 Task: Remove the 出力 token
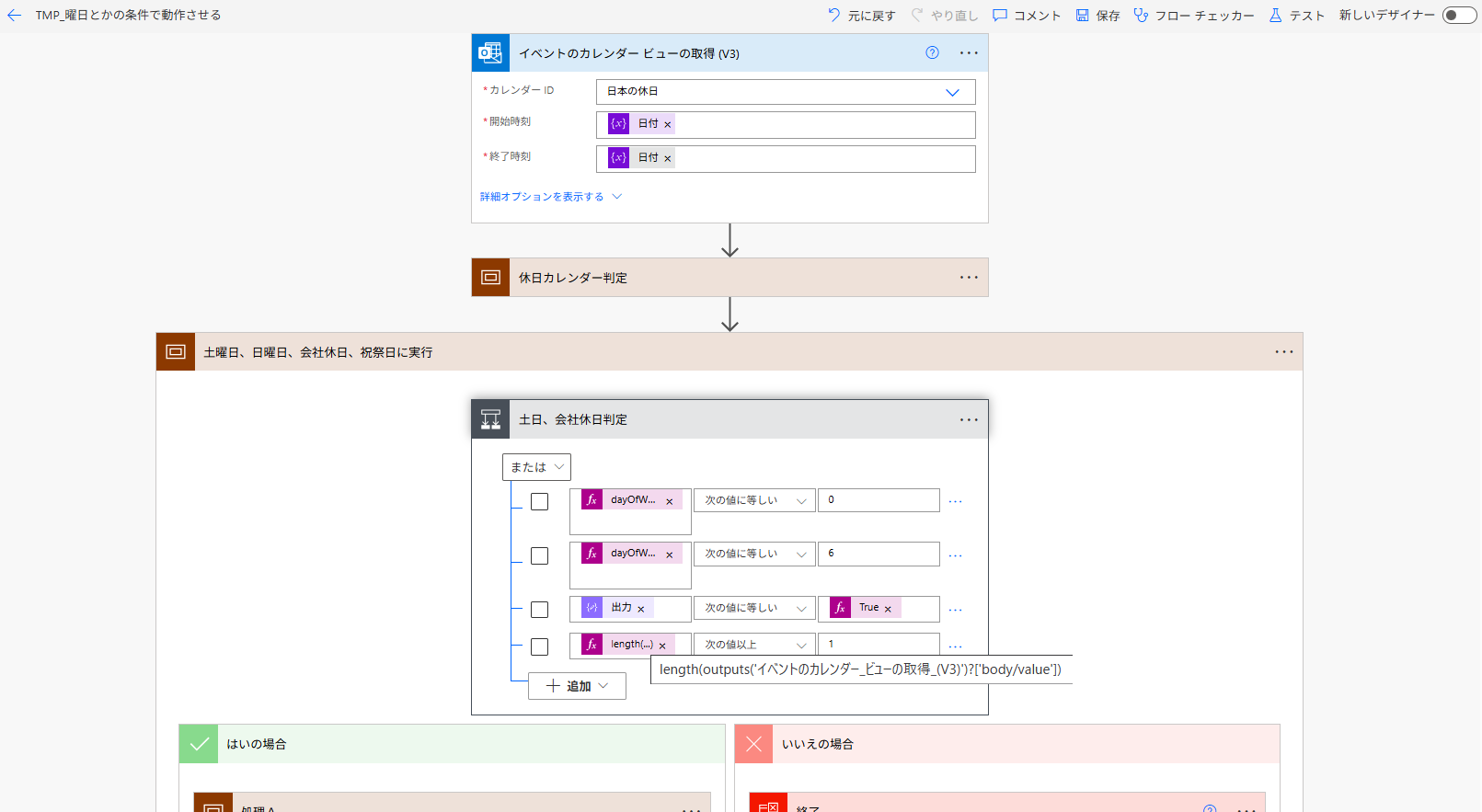(641, 610)
